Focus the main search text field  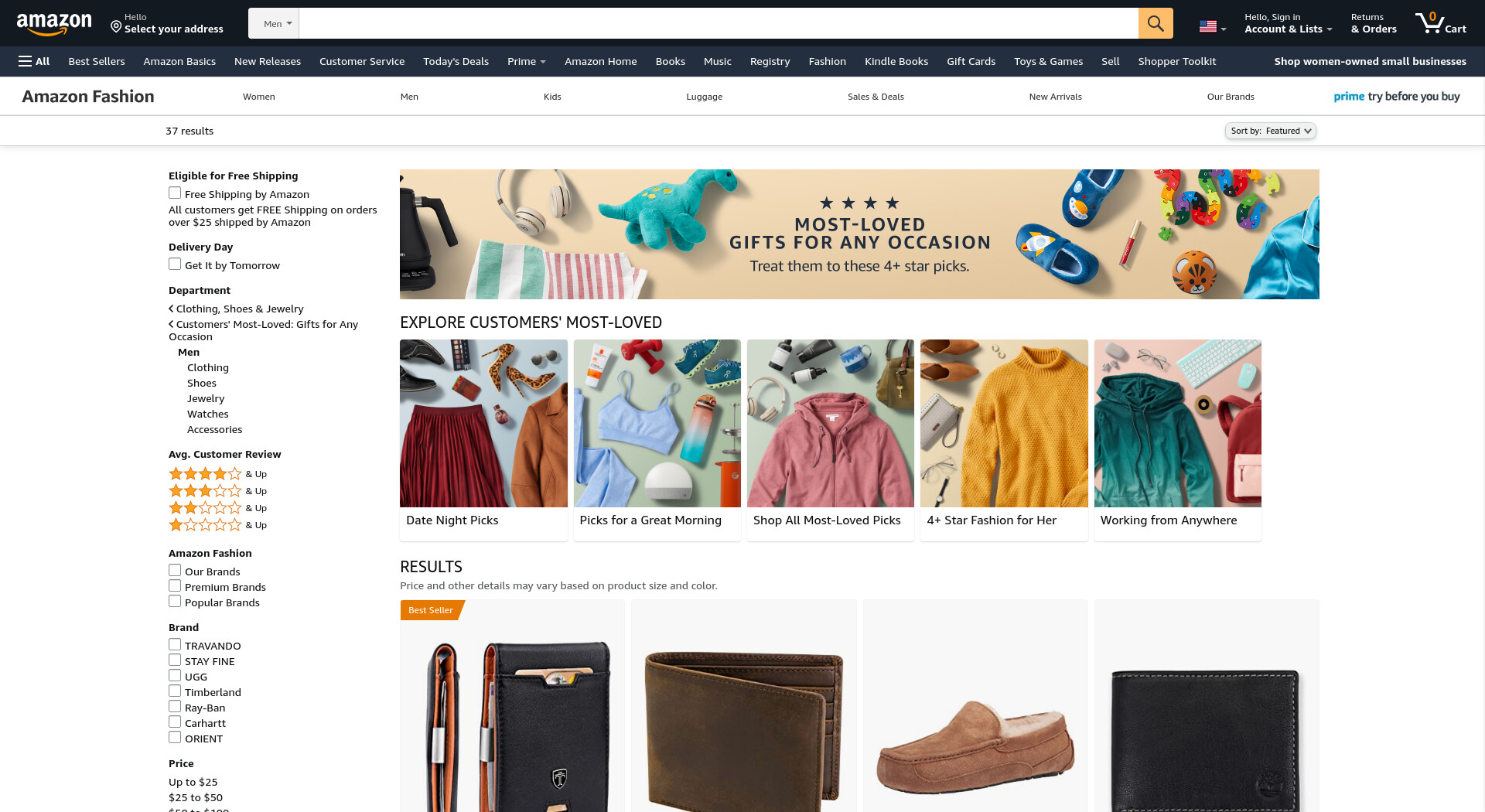tap(719, 23)
